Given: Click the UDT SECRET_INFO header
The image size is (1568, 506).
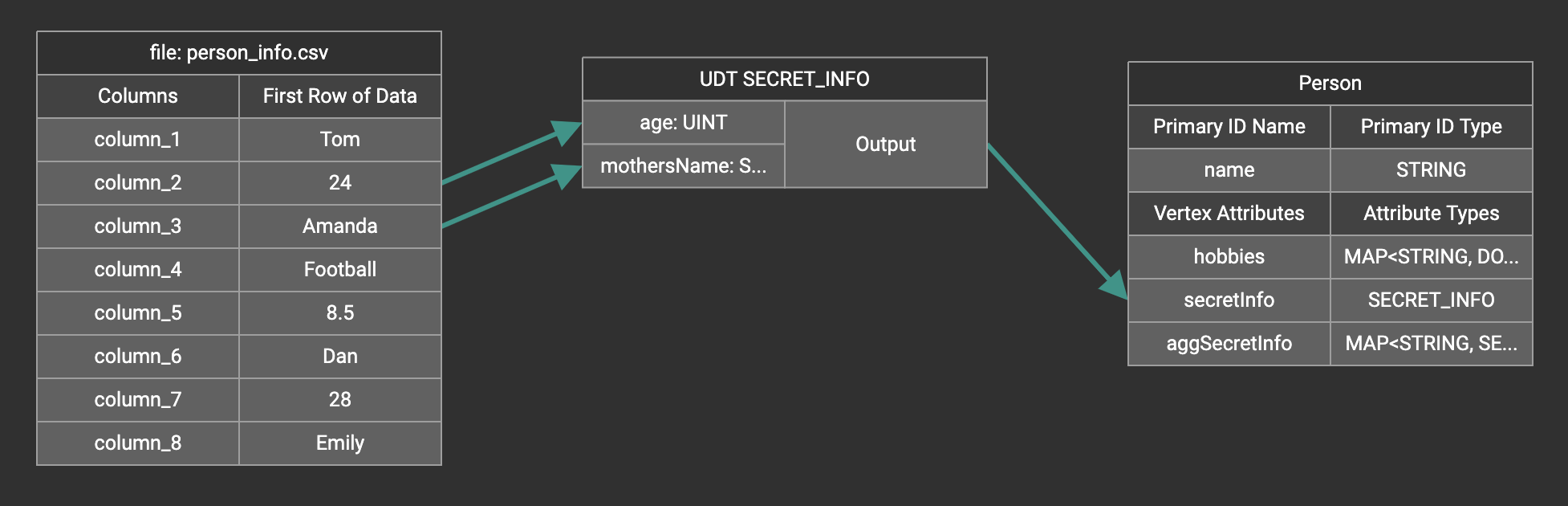Looking at the screenshot, I should (784, 79).
